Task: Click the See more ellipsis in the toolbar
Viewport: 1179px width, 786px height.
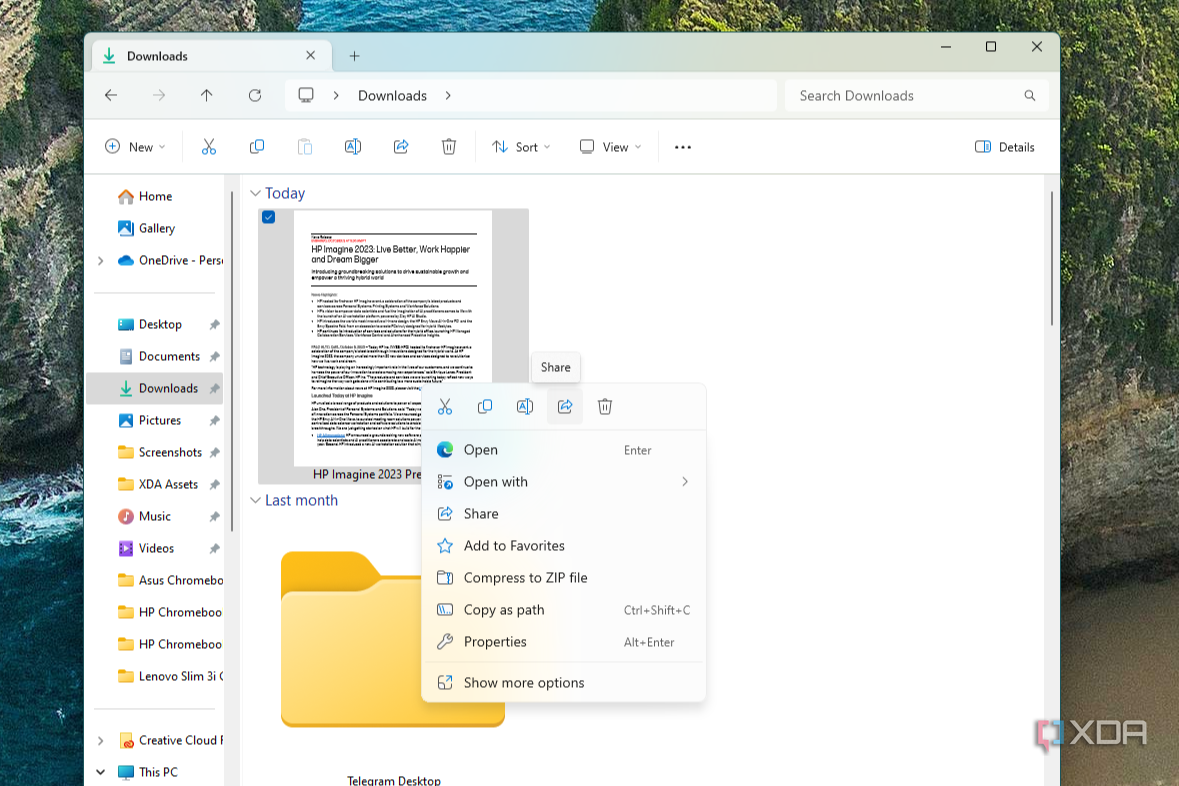Action: coord(682,146)
